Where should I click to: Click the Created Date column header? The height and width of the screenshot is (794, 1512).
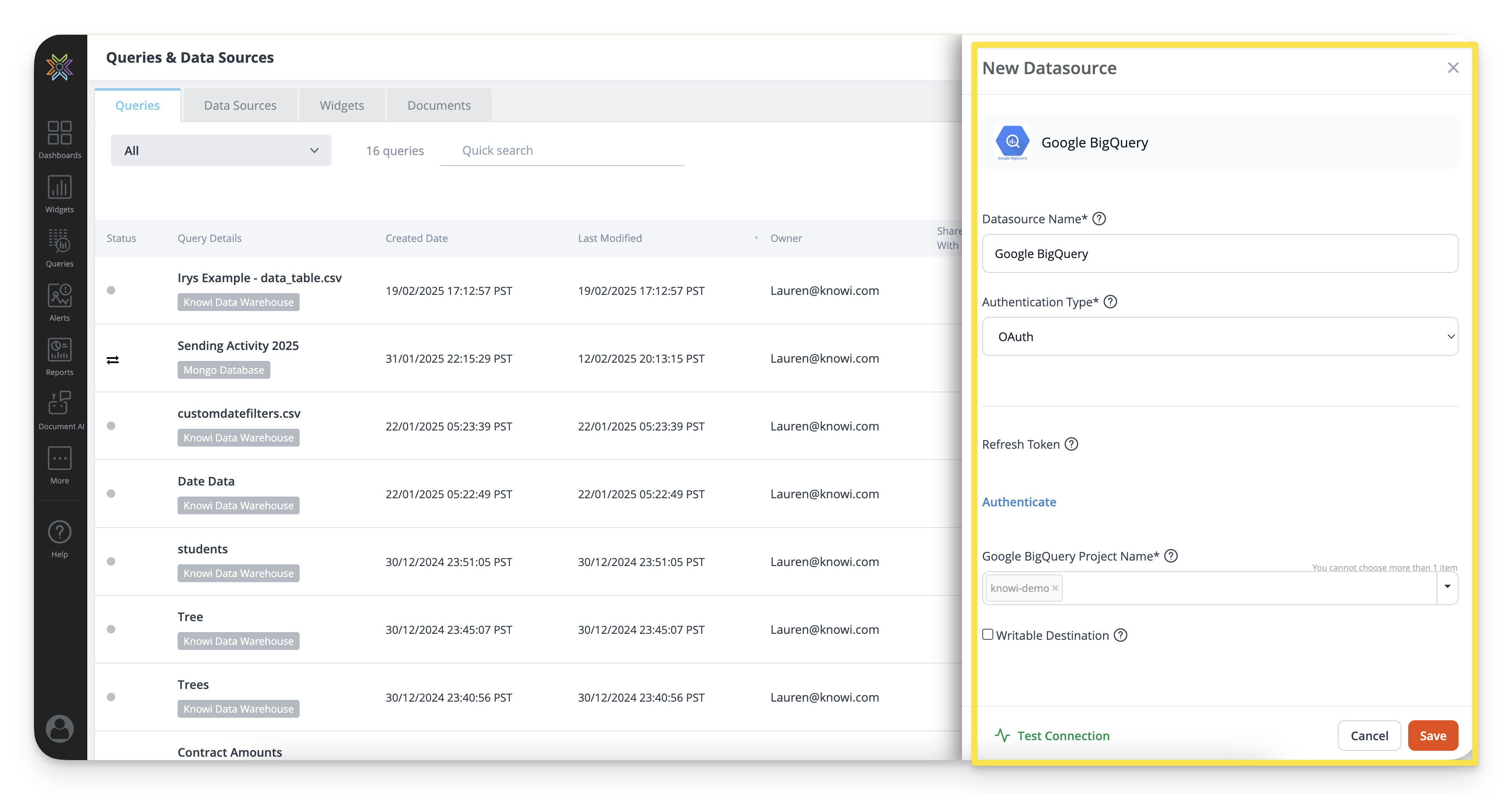point(417,238)
